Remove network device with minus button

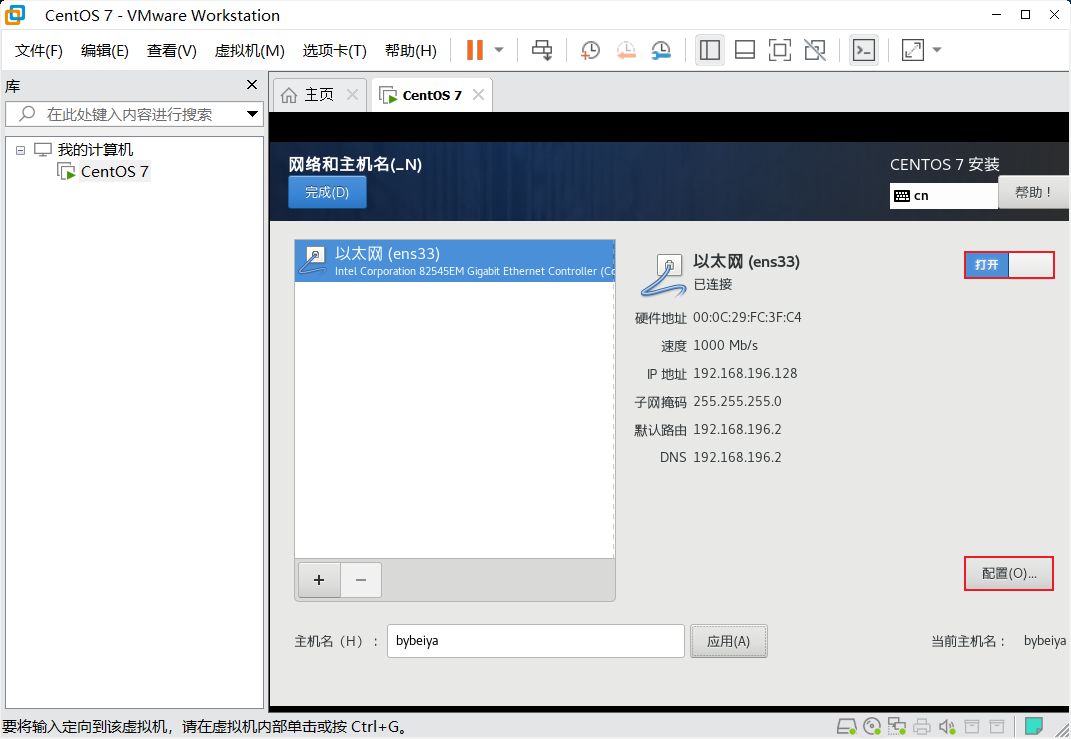pos(361,580)
